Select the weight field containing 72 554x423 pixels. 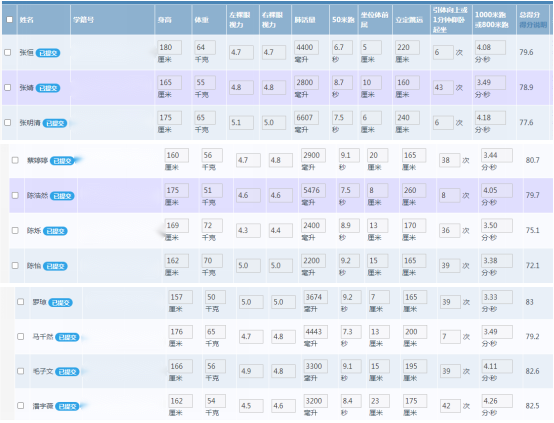tap(212, 225)
